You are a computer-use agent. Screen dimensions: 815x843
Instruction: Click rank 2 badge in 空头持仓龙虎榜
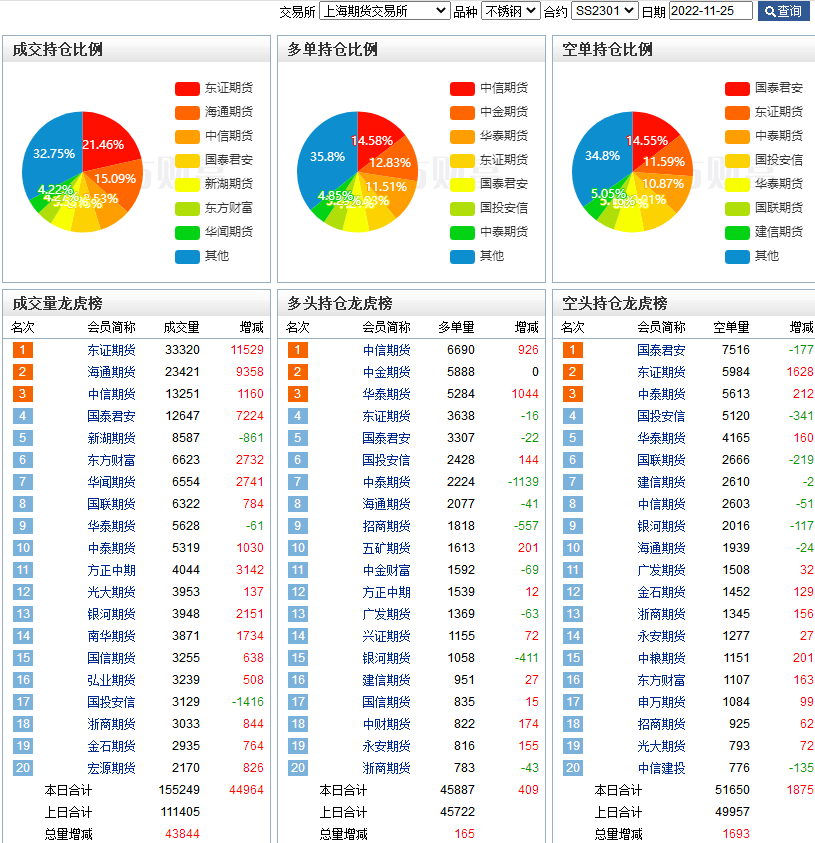click(573, 372)
